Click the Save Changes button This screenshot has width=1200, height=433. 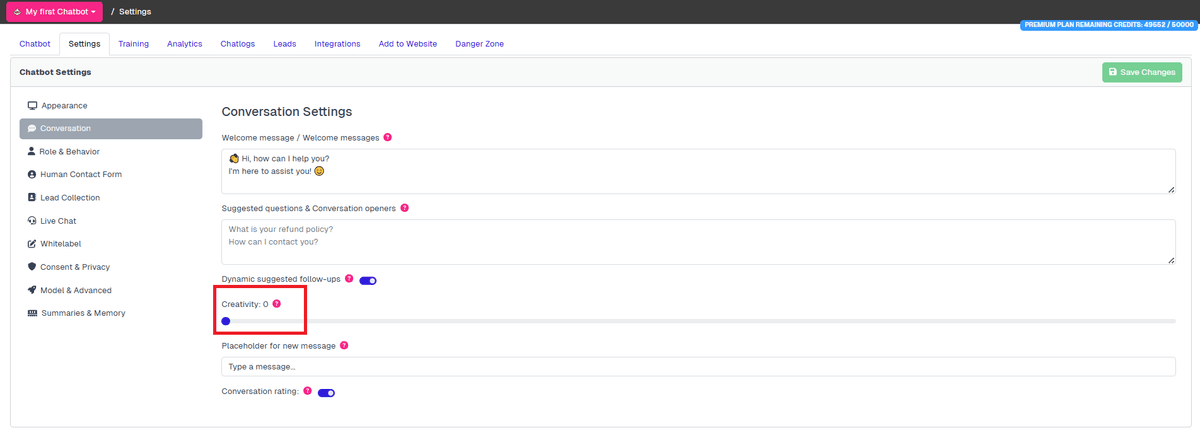[x=1141, y=72]
